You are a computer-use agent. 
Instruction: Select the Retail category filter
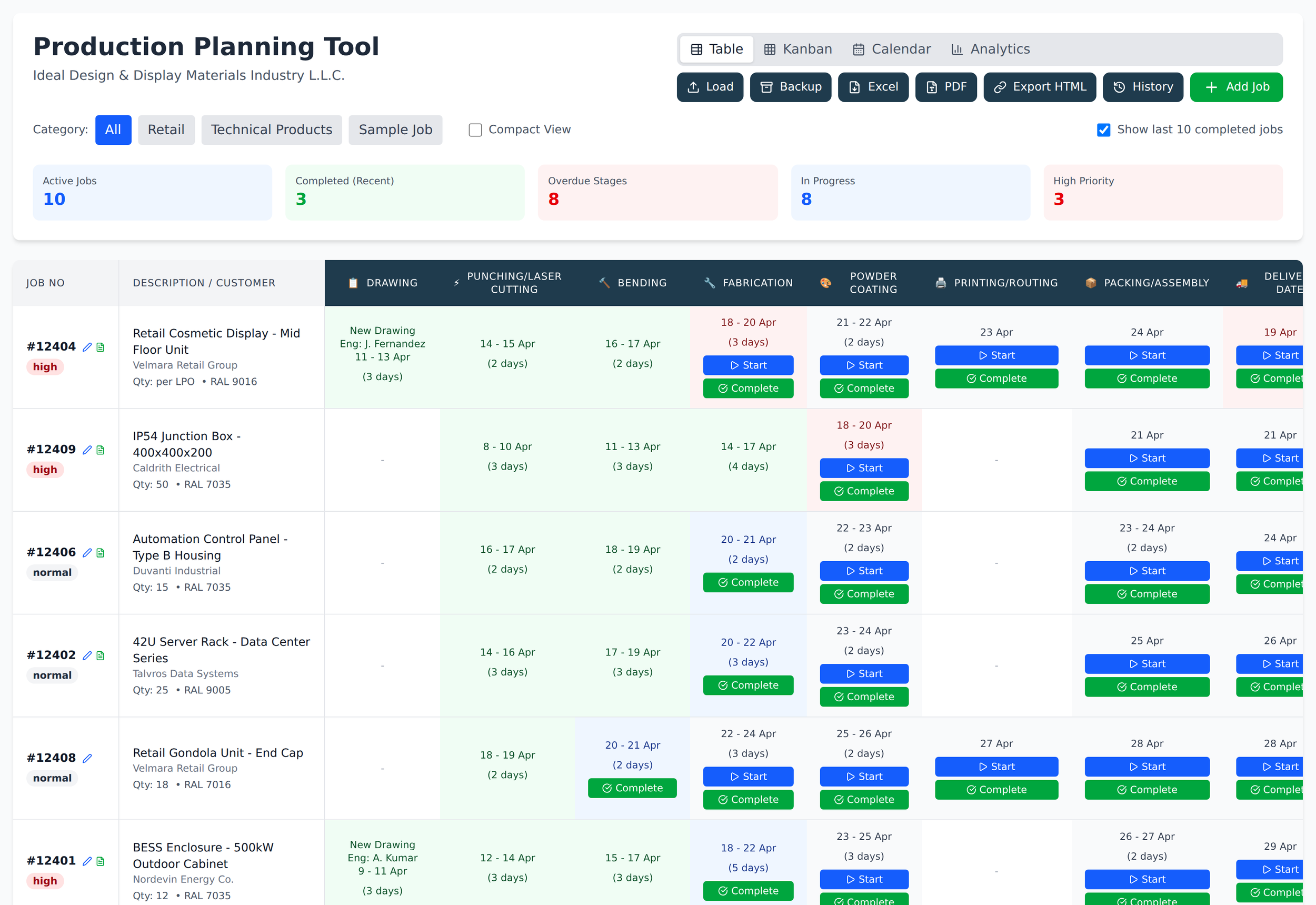coord(166,130)
